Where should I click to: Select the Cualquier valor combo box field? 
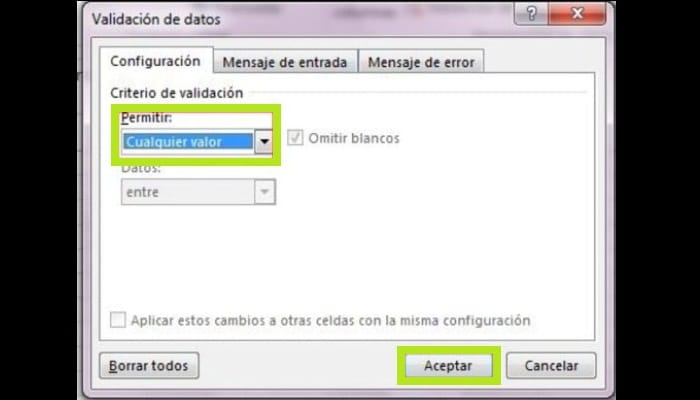tap(197, 142)
